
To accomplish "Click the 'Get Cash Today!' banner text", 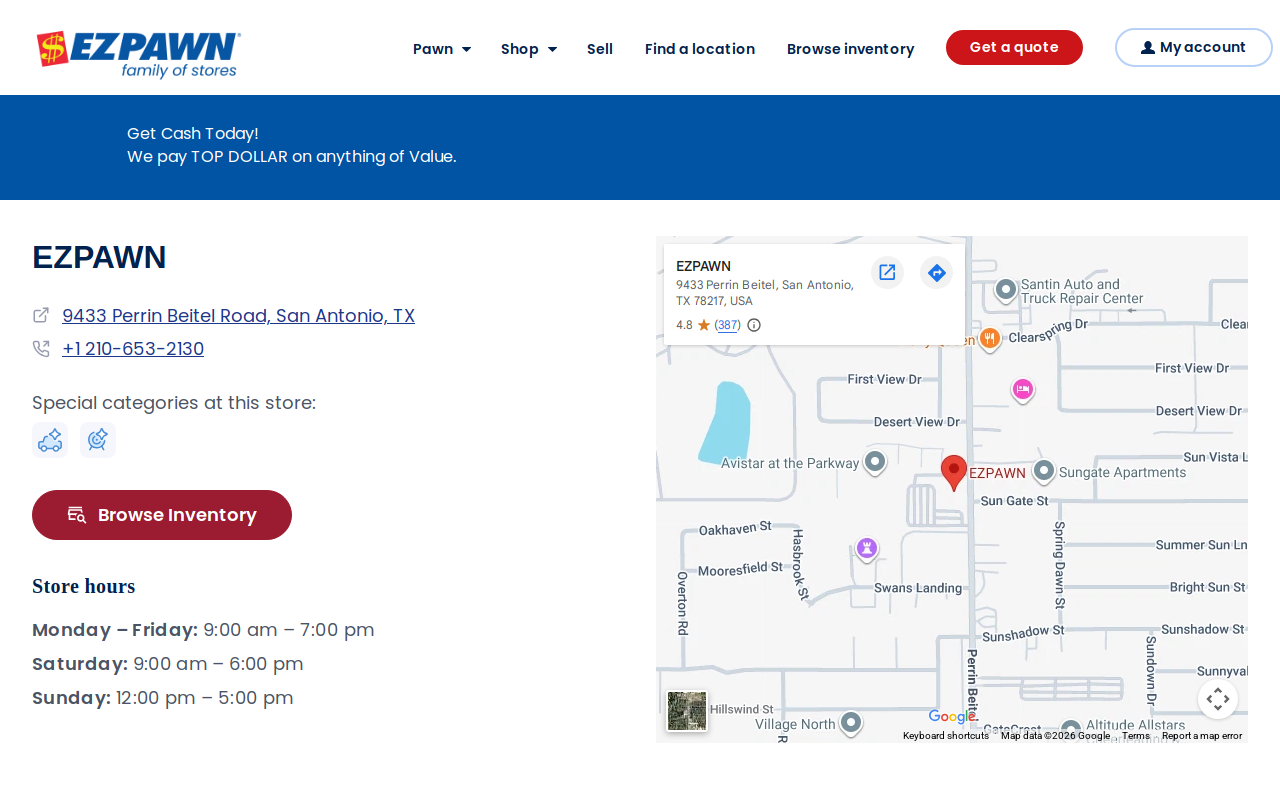I will click(193, 133).
